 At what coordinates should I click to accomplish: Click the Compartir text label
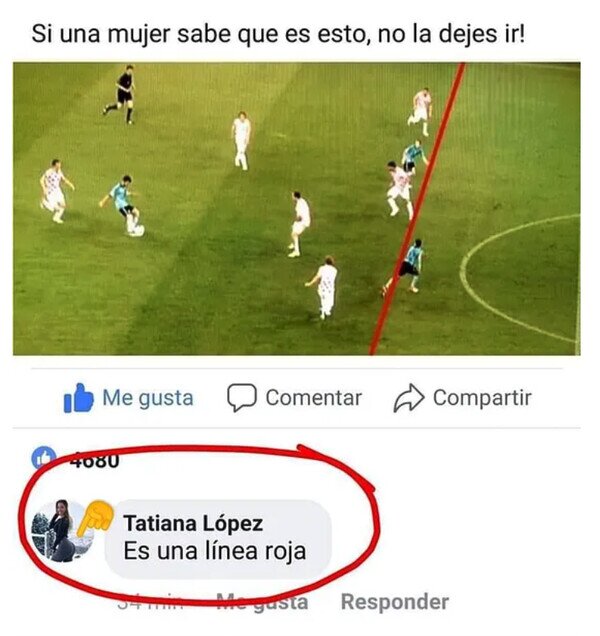[482, 398]
